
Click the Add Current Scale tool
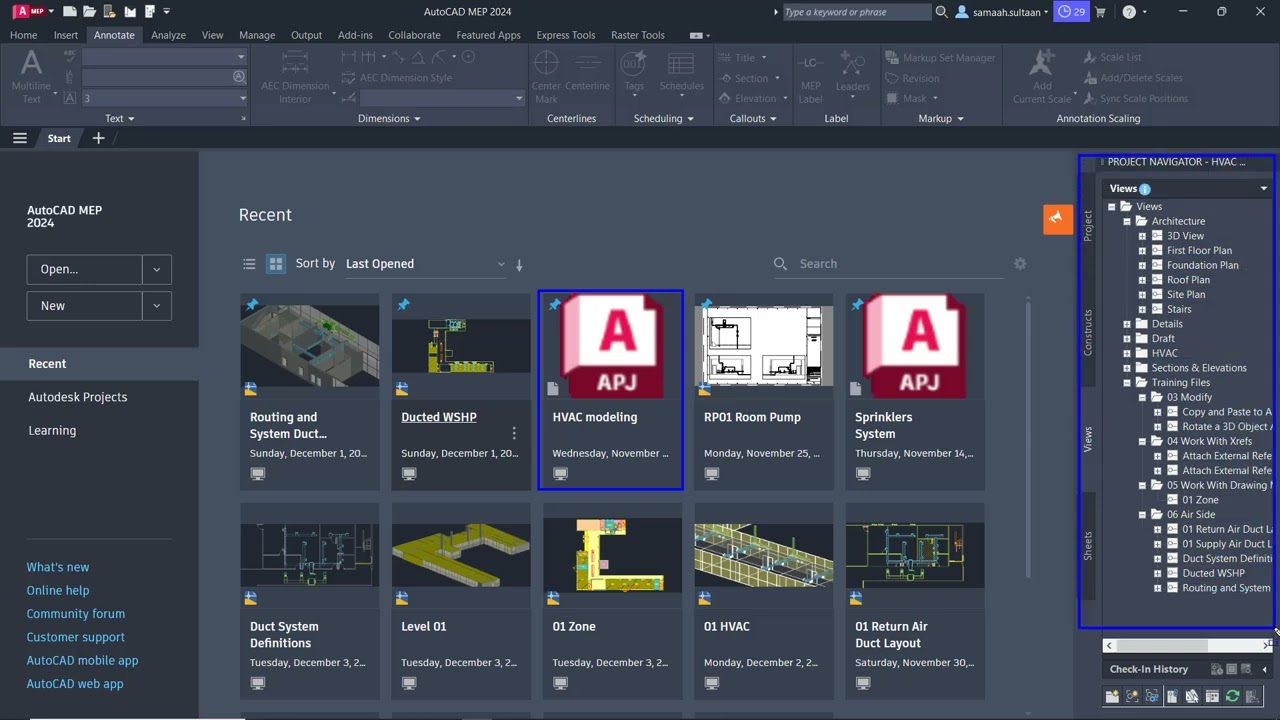tap(1042, 77)
